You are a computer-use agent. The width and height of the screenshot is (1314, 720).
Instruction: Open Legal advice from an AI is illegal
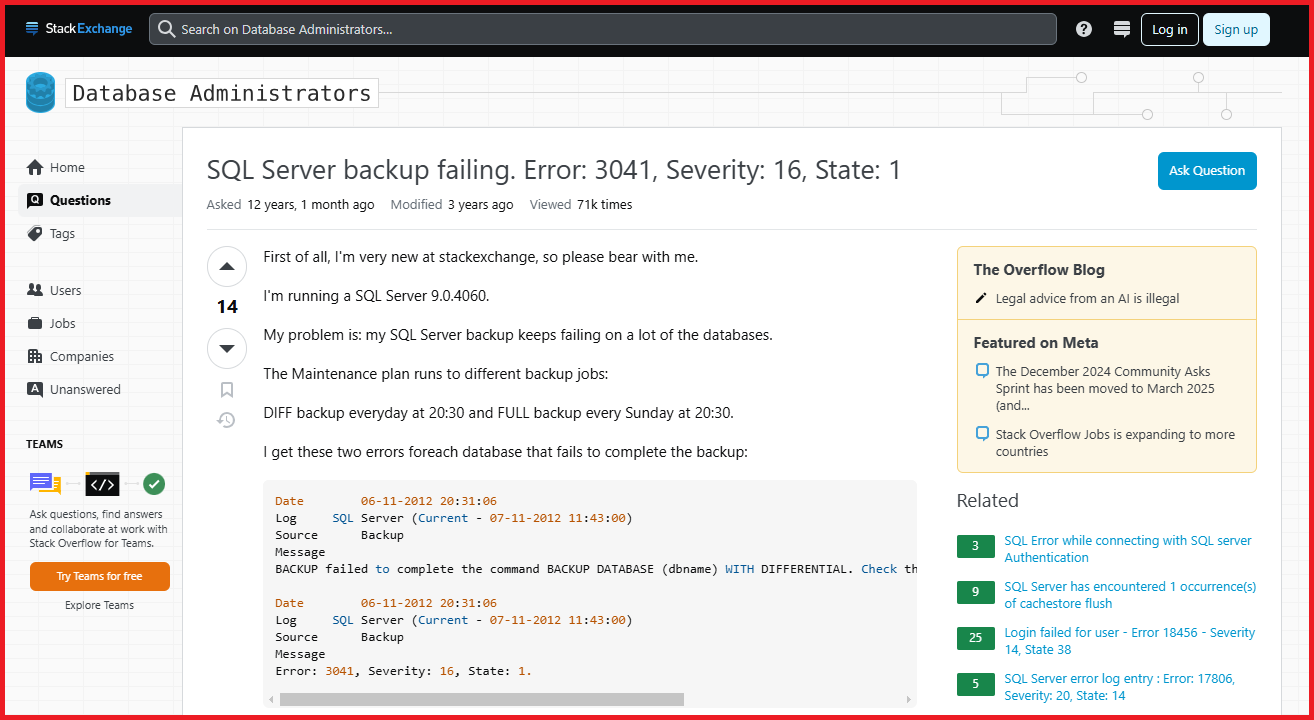coord(1087,298)
